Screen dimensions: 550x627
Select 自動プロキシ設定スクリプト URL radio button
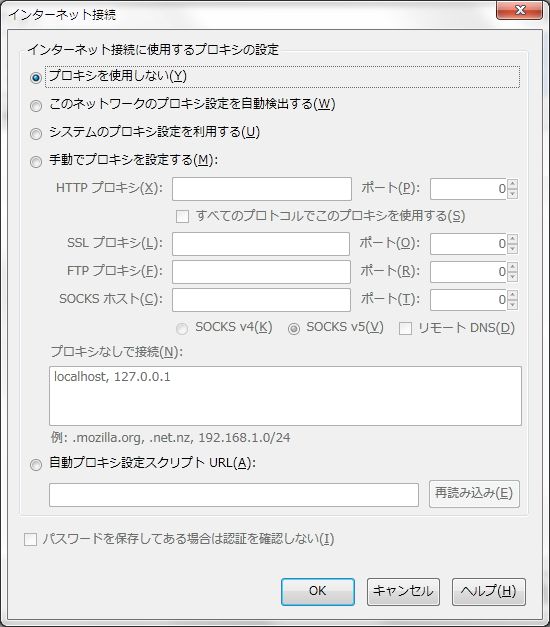tap(36, 465)
